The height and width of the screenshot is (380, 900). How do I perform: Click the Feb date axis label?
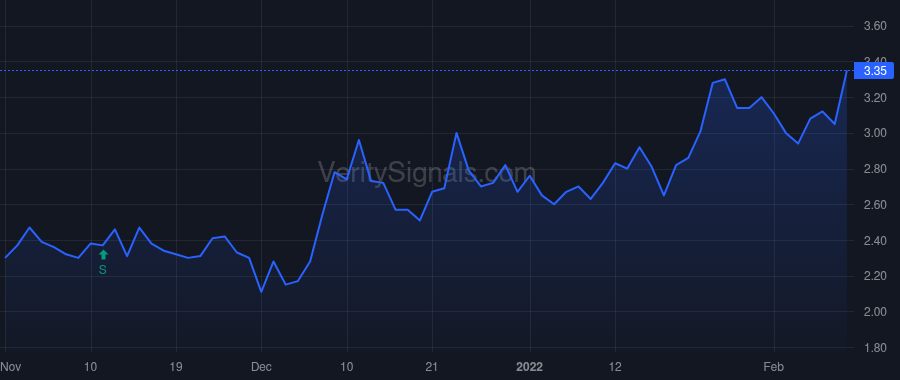[774, 367]
